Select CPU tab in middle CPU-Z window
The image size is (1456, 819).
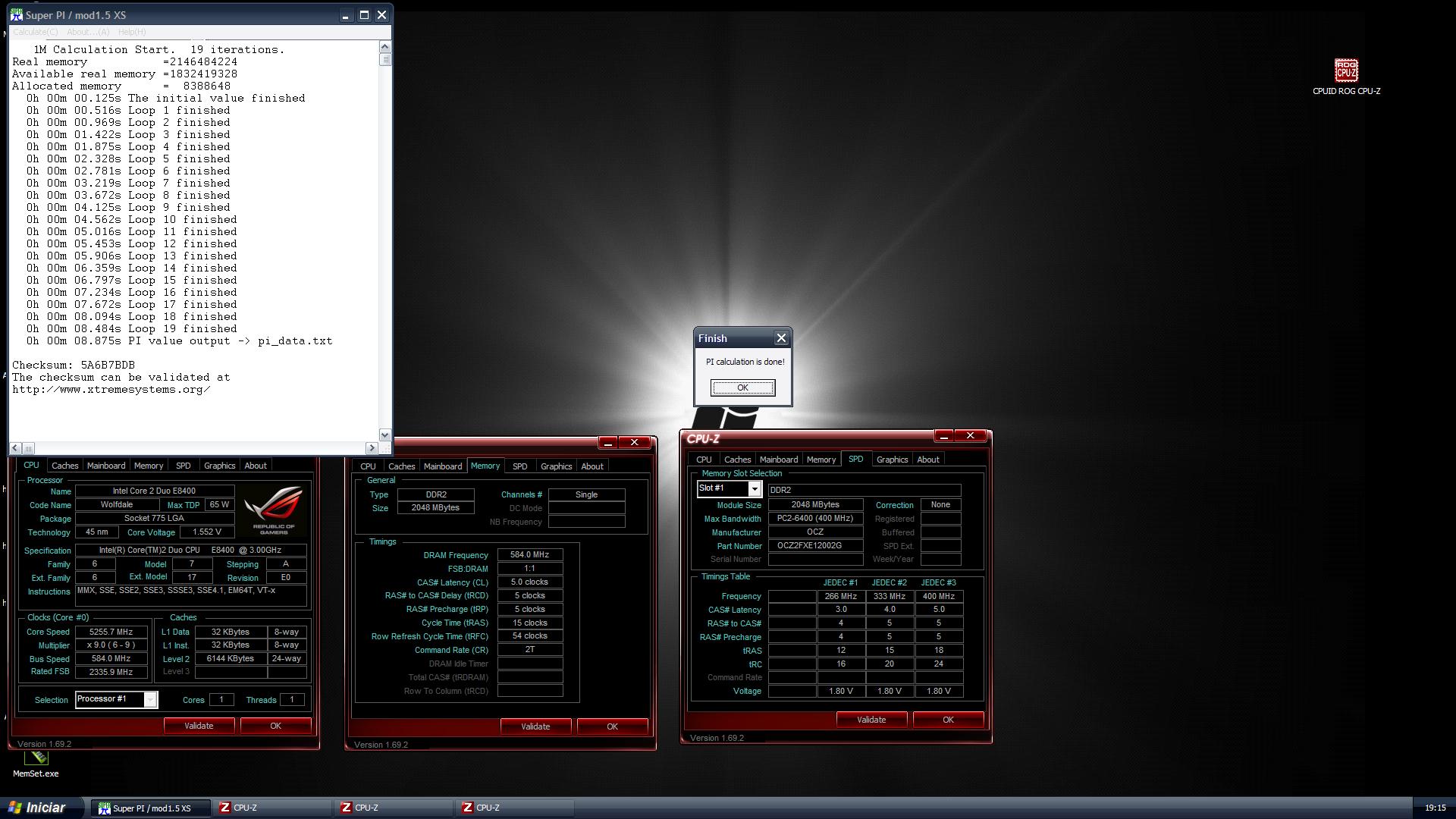pyautogui.click(x=368, y=466)
